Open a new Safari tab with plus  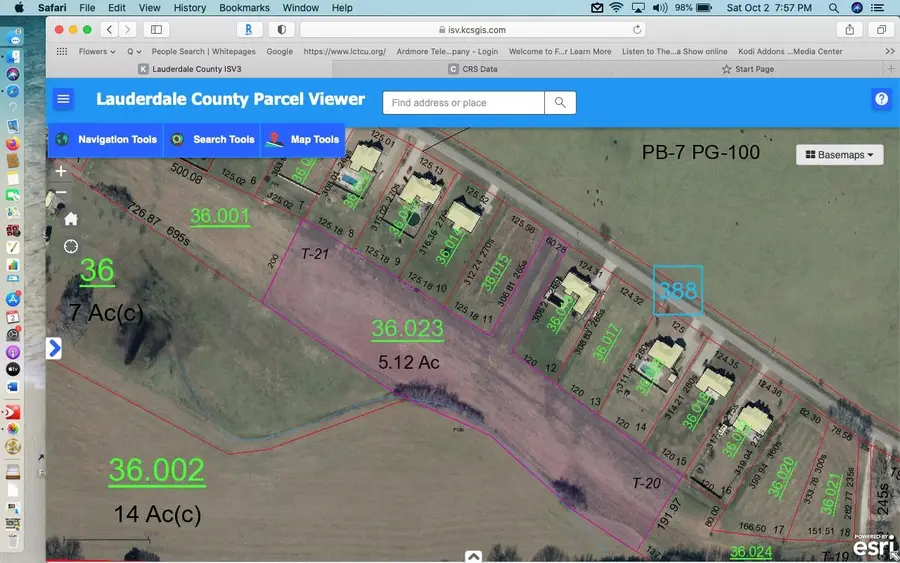click(x=891, y=69)
